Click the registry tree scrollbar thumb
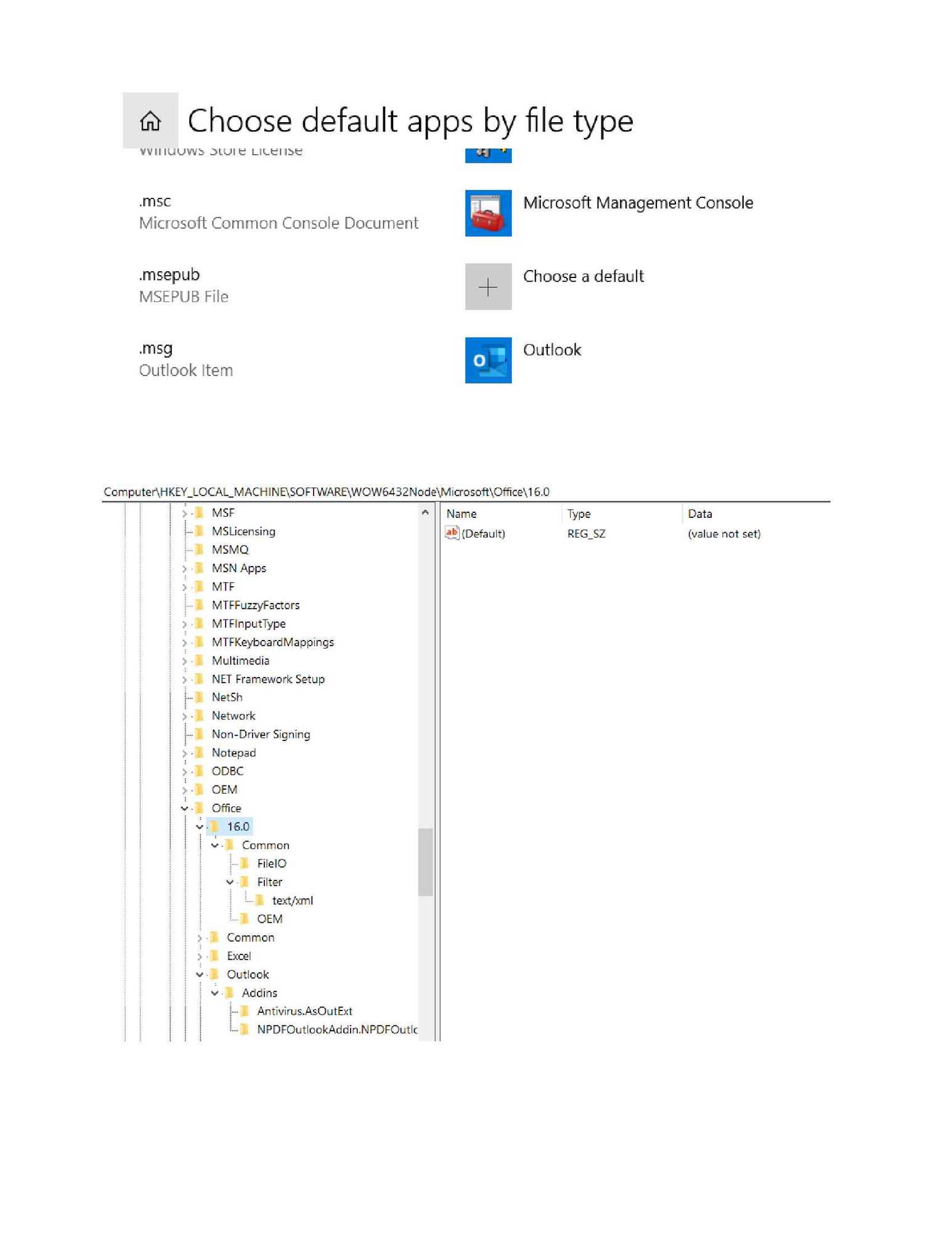Image resolution: width=952 pixels, height=1233 pixels. pos(425,862)
